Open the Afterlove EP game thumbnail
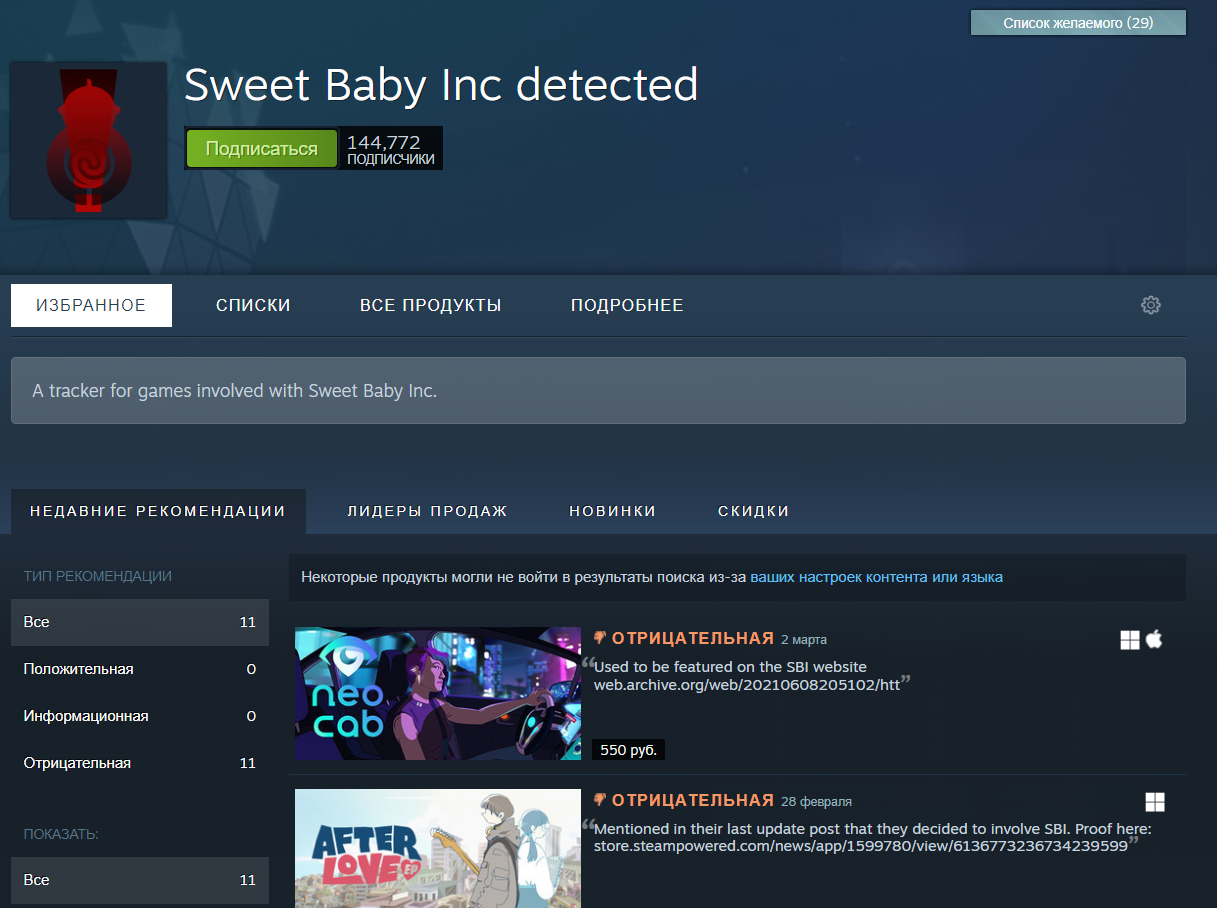The width and height of the screenshot is (1217, 908). click(x=438, y=848)
